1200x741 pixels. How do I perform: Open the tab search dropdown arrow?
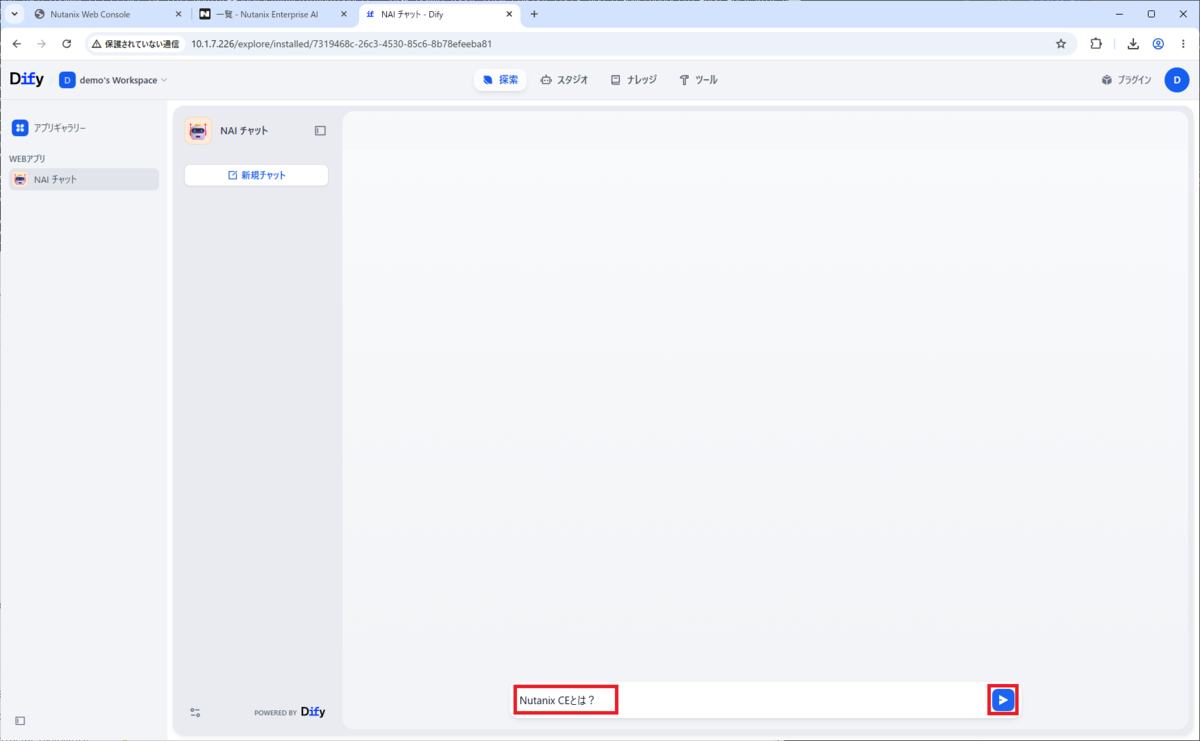[x=14, y=14]
